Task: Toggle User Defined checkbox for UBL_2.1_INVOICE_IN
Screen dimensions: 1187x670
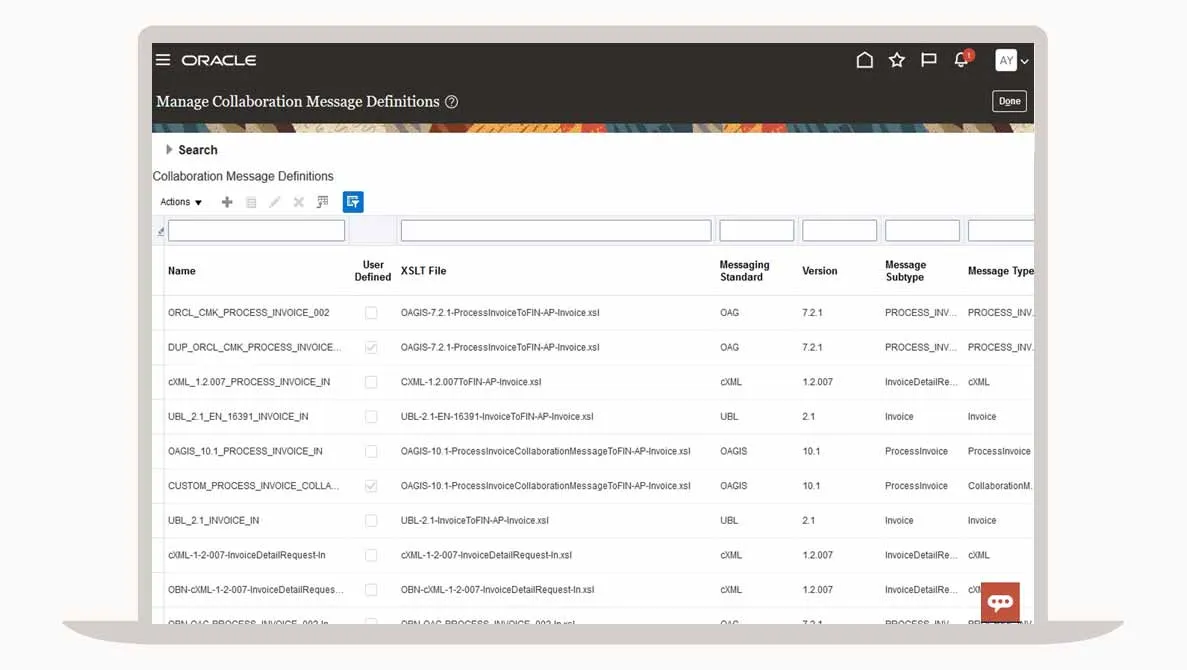Action: (x=371, y=521)
